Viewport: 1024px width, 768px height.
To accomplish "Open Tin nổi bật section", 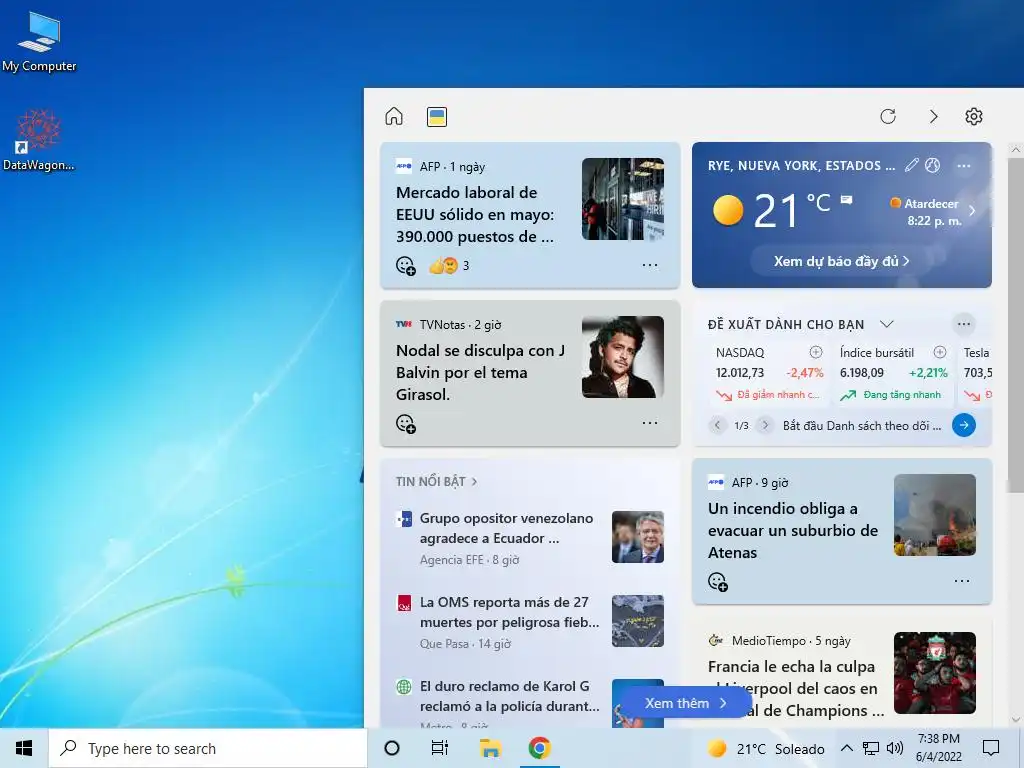I will pos(436,482).
